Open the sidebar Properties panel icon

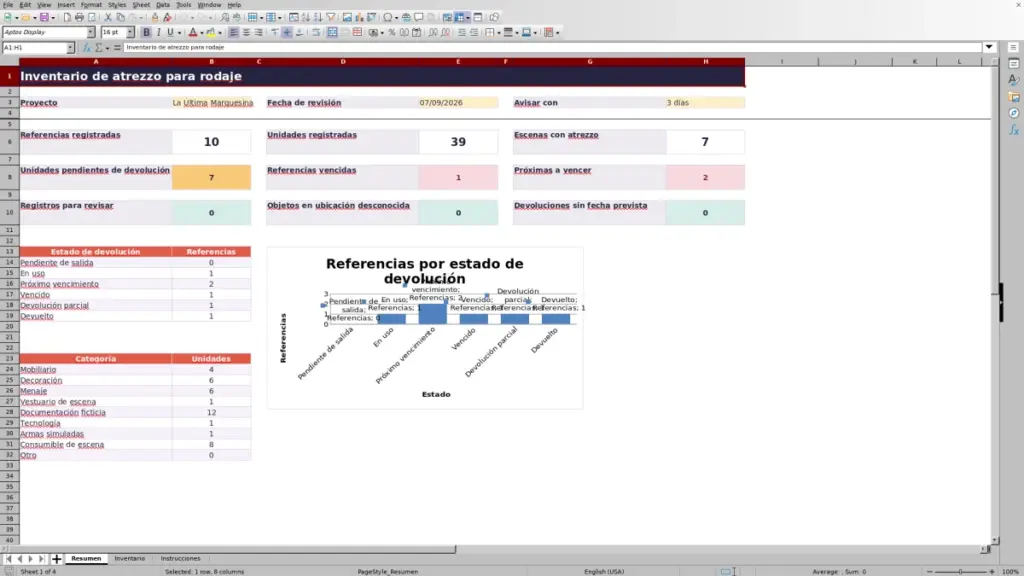coord(1014,64)
